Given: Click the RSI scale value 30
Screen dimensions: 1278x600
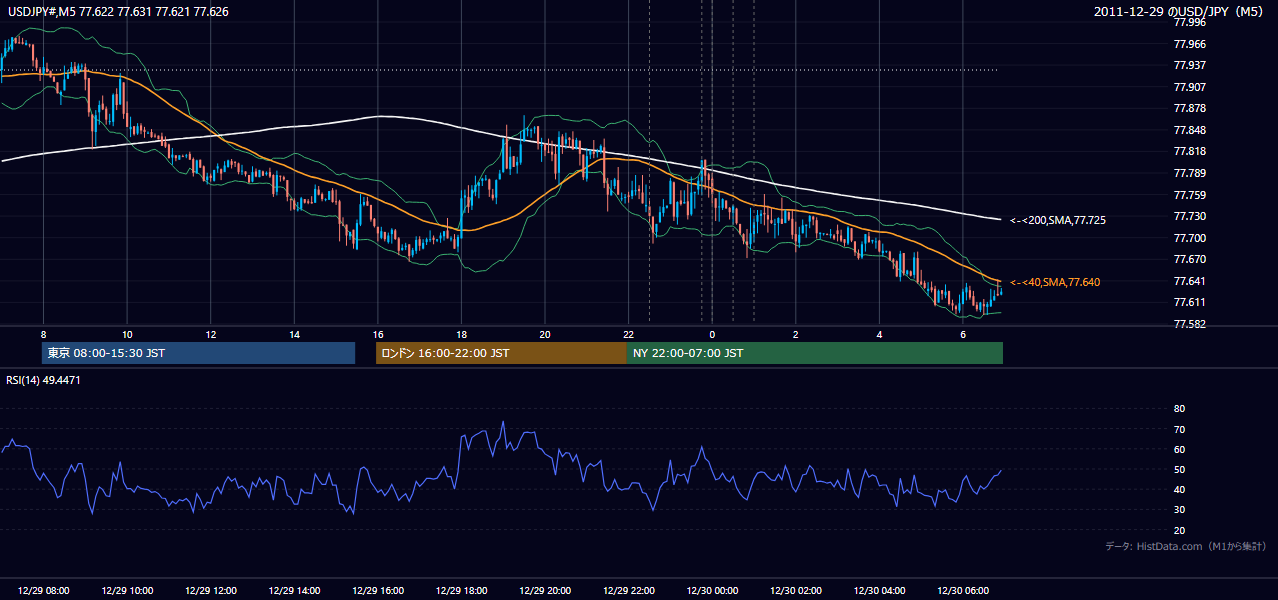Looking at the screenshot, I should (1179, 509).
